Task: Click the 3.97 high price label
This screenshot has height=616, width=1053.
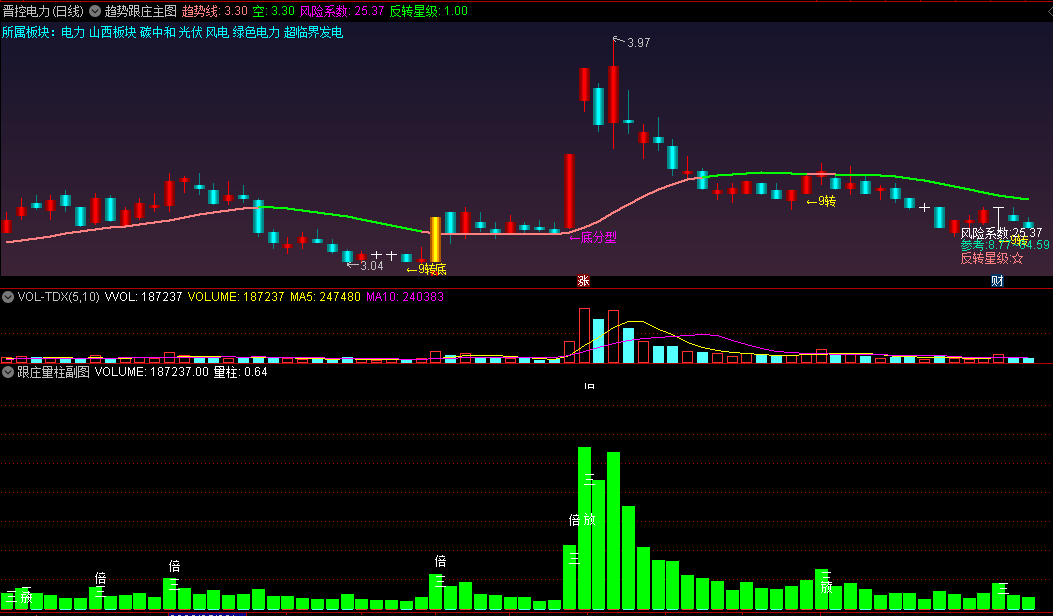Action: (x=638, y=42)
